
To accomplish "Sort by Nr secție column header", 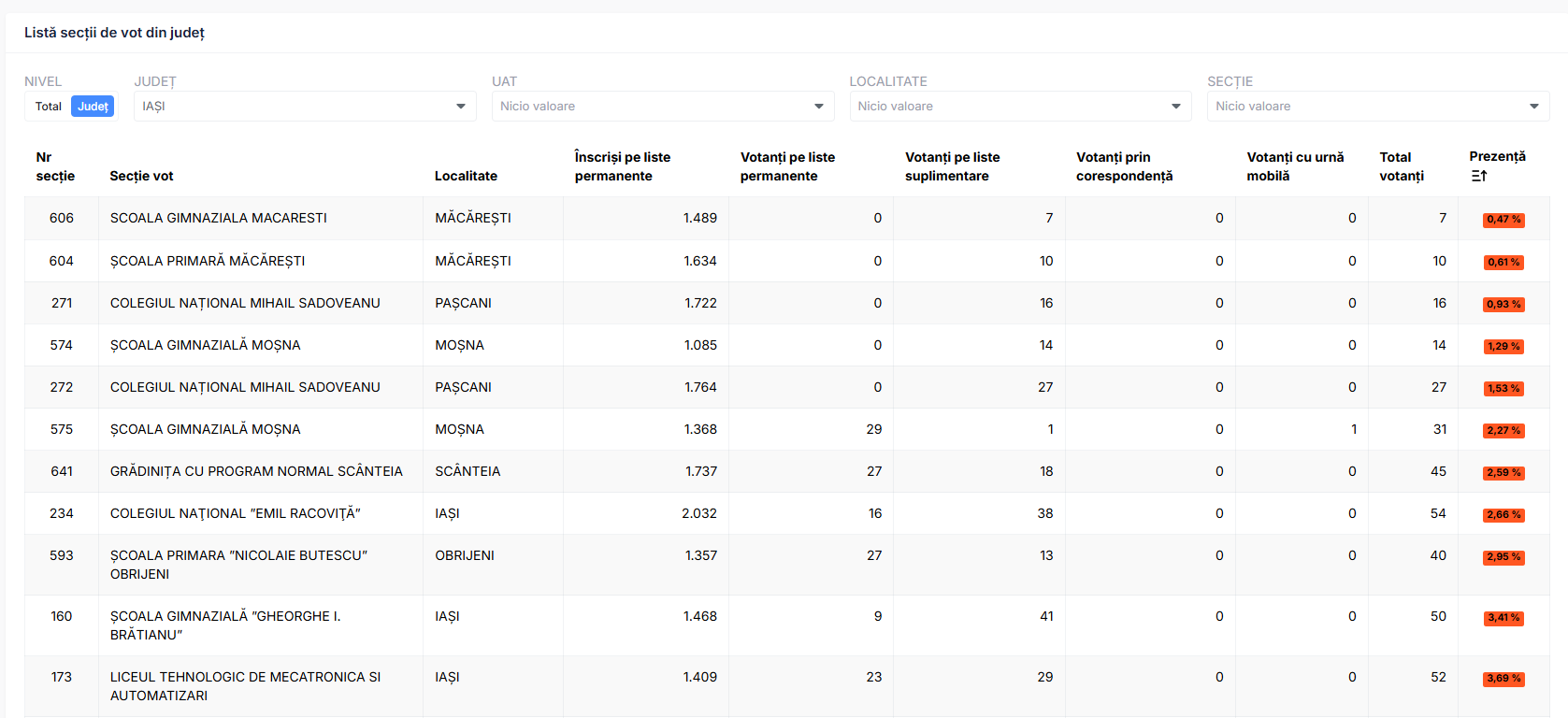I will point(55,166).
